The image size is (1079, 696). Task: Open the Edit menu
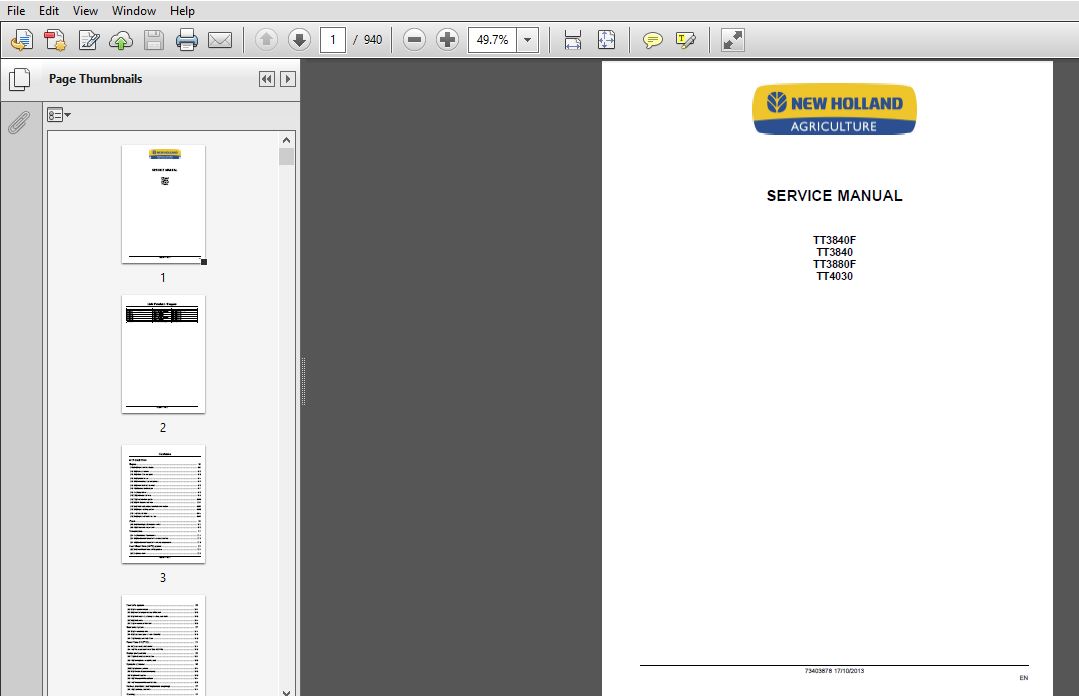coord(49,10)
